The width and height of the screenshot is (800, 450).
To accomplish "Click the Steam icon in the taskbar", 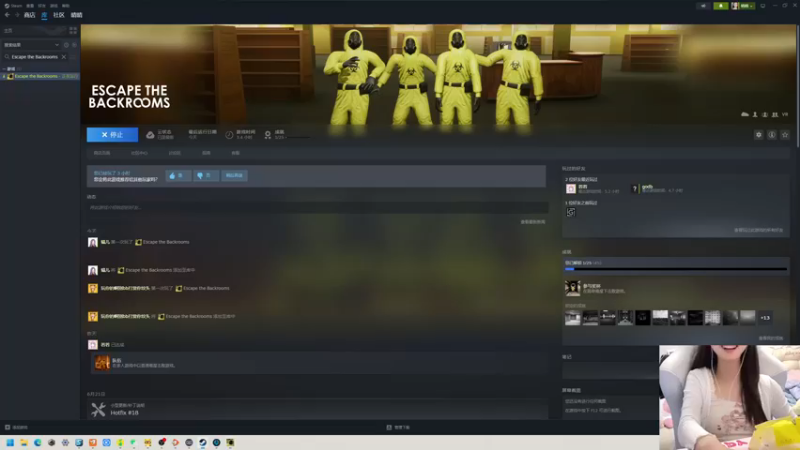I will (x=203, y=442).
